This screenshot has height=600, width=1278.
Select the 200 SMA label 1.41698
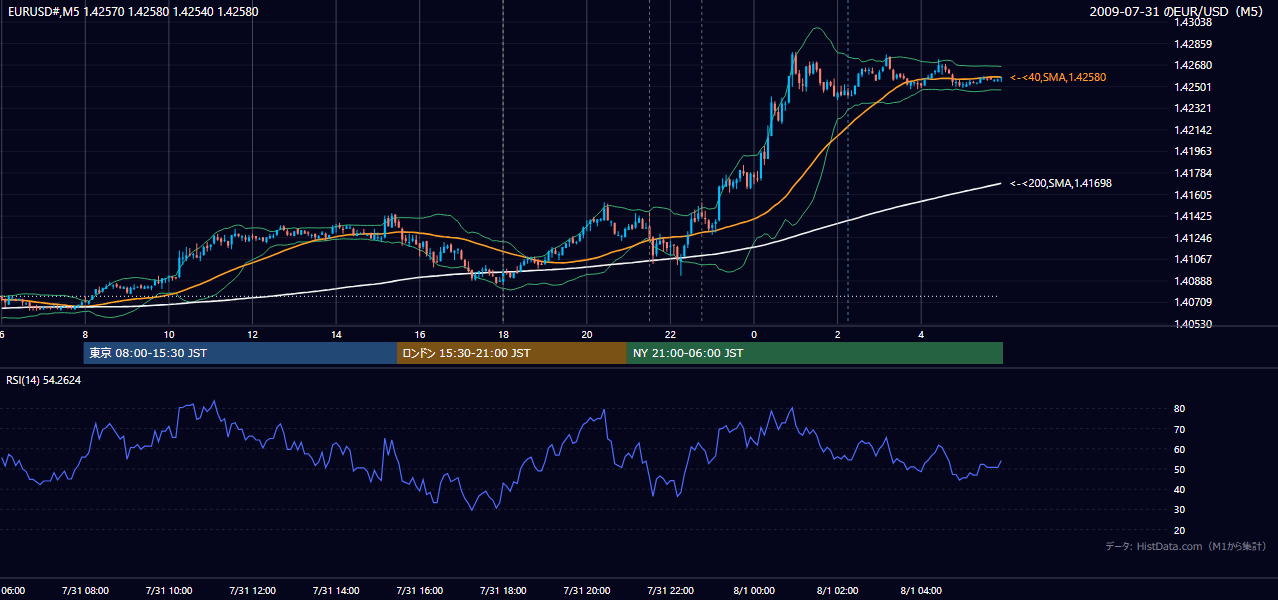point(1061,183)
